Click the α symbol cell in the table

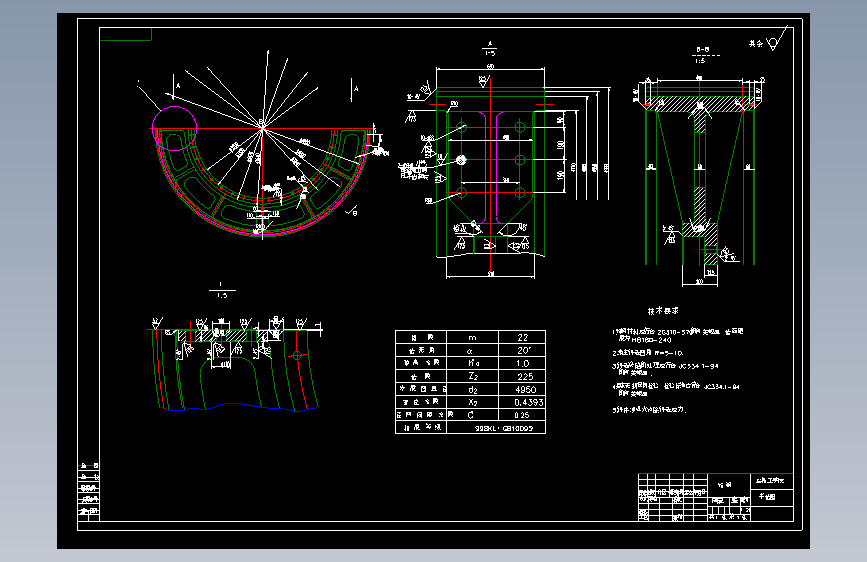[x=471, y=351]
